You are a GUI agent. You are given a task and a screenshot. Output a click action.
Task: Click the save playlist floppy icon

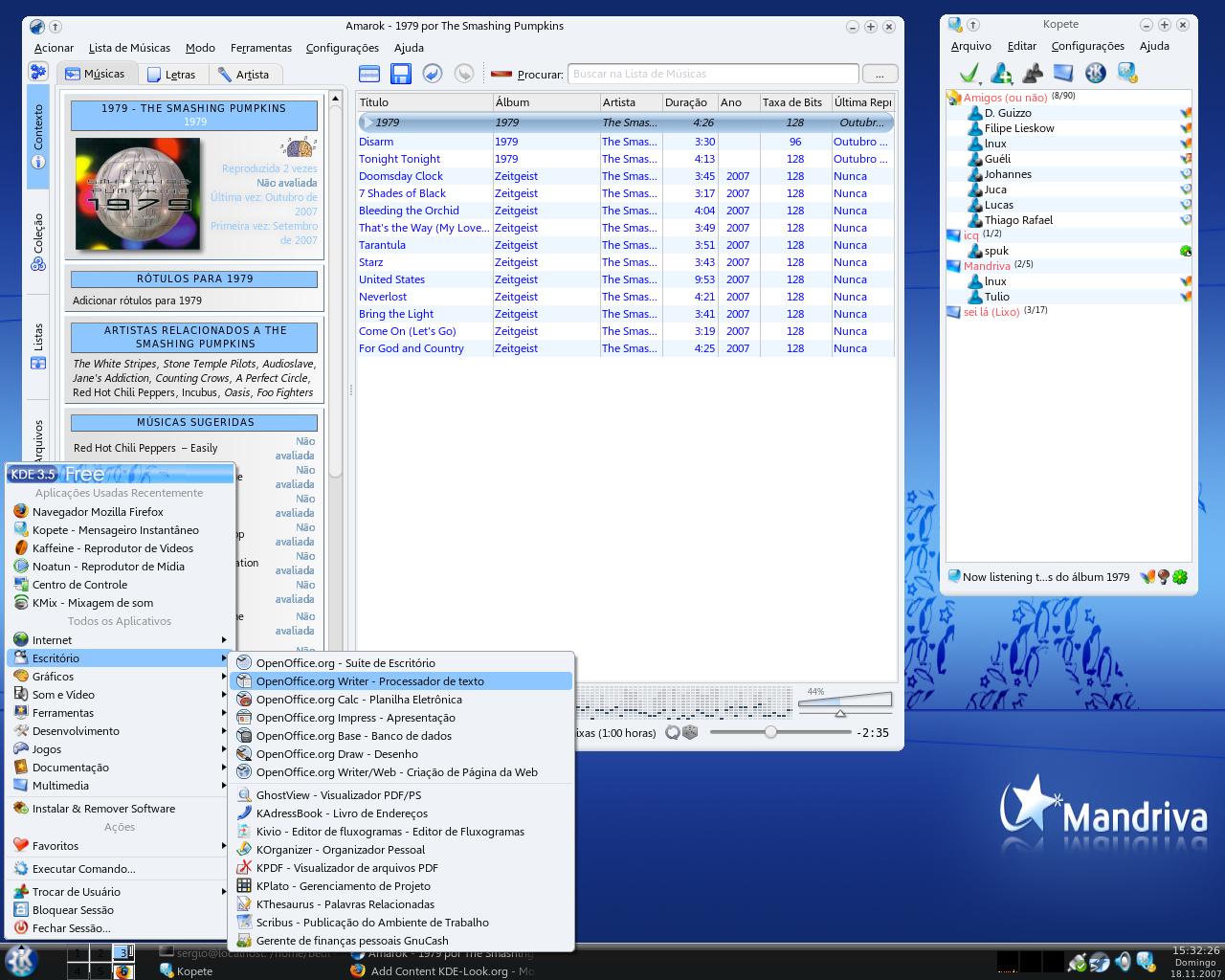(401, 74)
